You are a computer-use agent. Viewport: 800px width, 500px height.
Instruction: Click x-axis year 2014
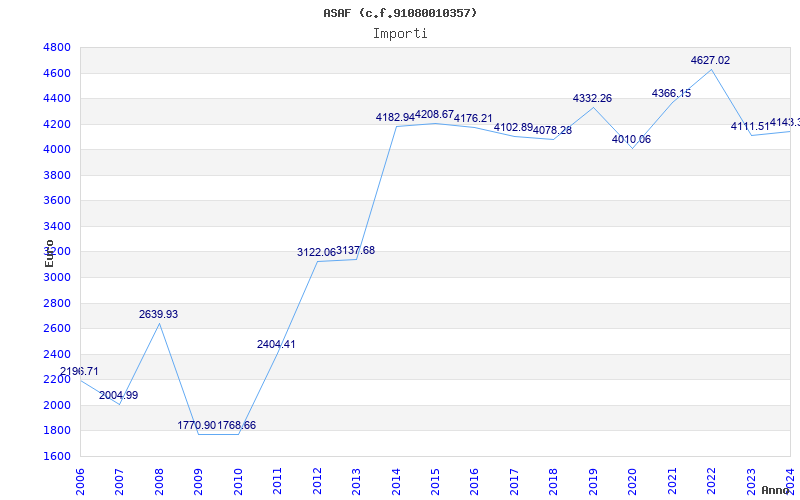click(396, 482)
